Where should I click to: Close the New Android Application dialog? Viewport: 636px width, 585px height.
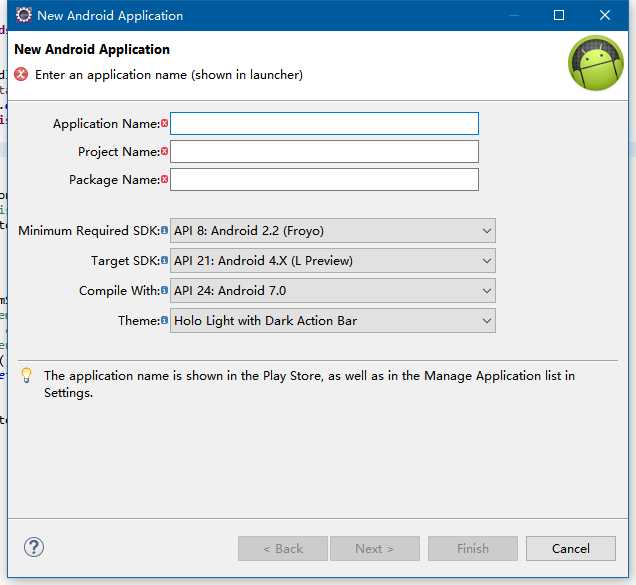(605, 15)
